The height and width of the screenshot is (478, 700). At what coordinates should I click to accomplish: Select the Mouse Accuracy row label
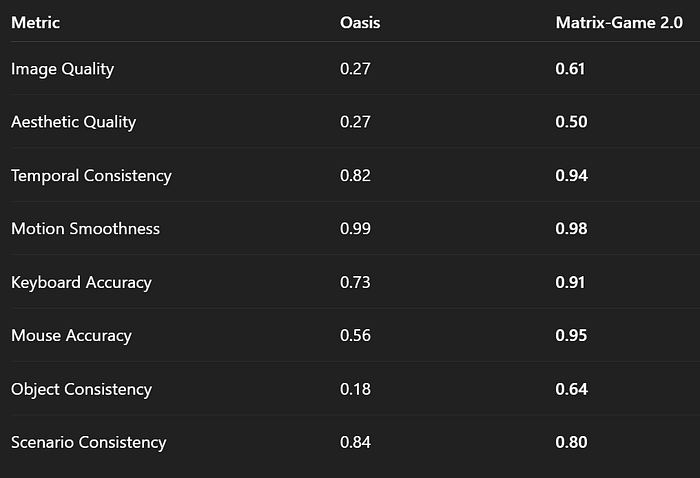pos(71,336)
